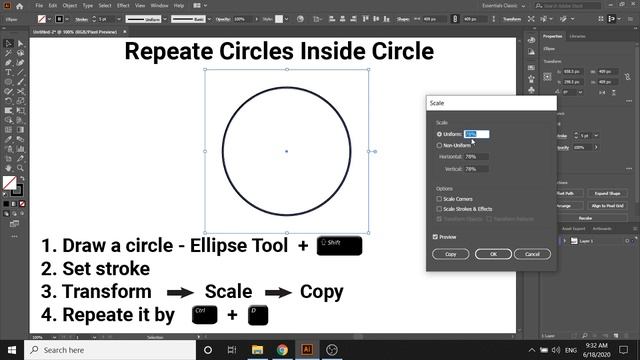This screenshot has width=640, height=360.
Task: Enable Scale Corners checkbox
Action: coord(439,199)
